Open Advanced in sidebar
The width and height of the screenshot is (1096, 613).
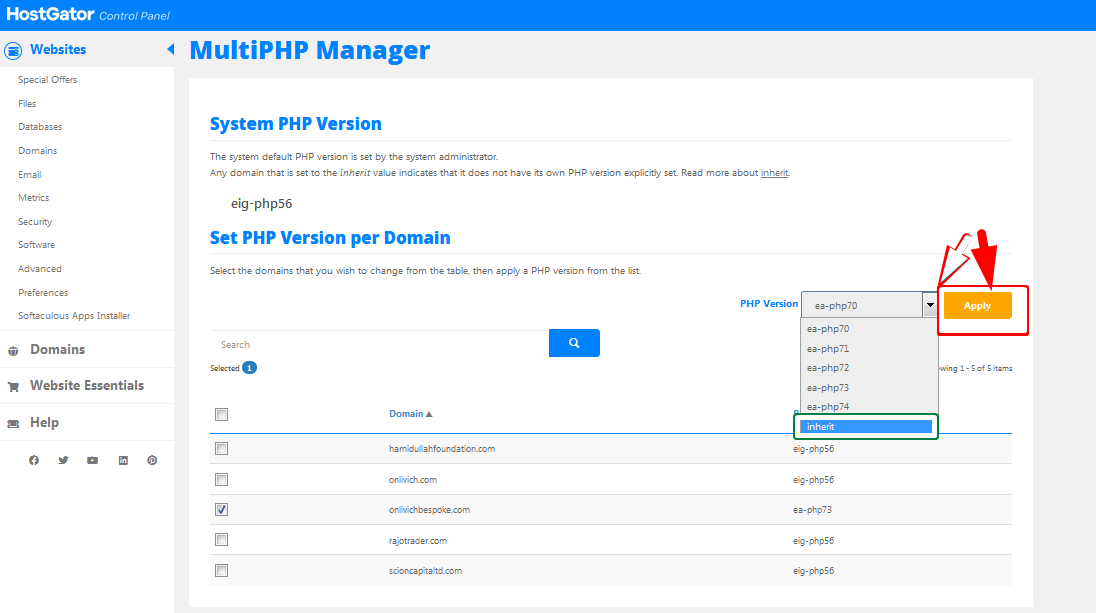[40, 268]
